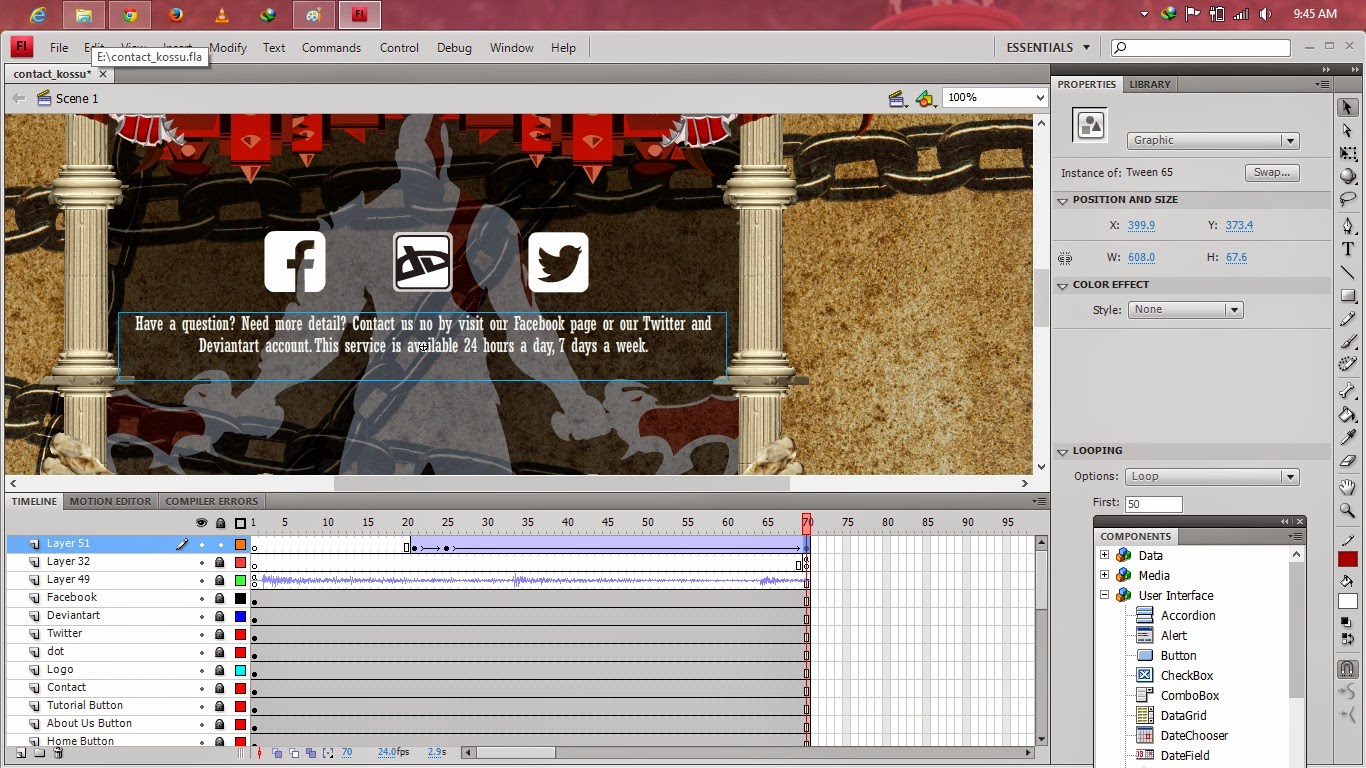
Task: Open the ESSENTIALS workspace dropdown
Action: [x=1048, y=48]
